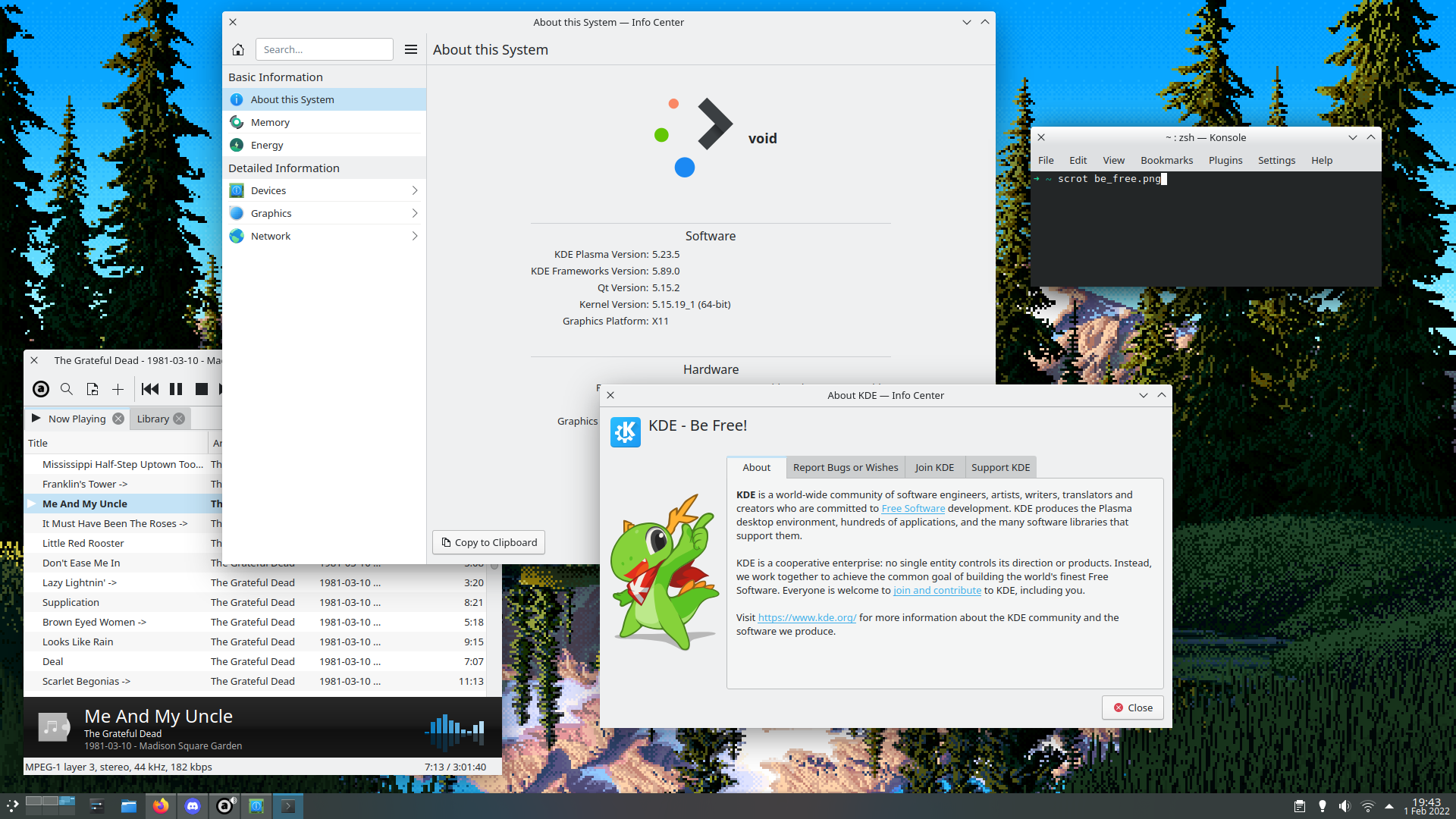Viewport: 1456px width, 819px height.
Task: Close the Library playlist tab
Action: (x=179, y=419)
